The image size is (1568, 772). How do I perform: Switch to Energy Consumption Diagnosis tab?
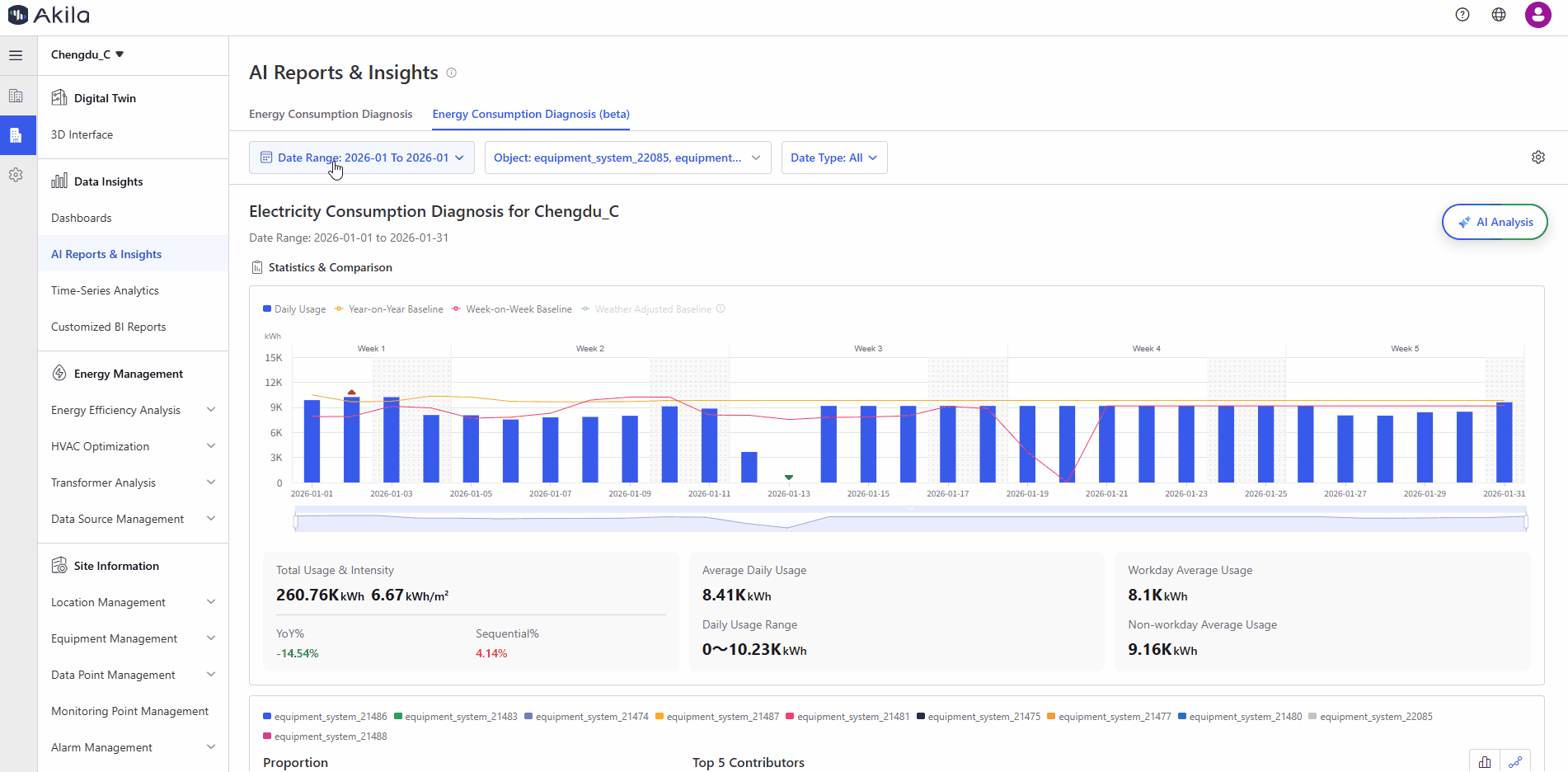point(331,114)
